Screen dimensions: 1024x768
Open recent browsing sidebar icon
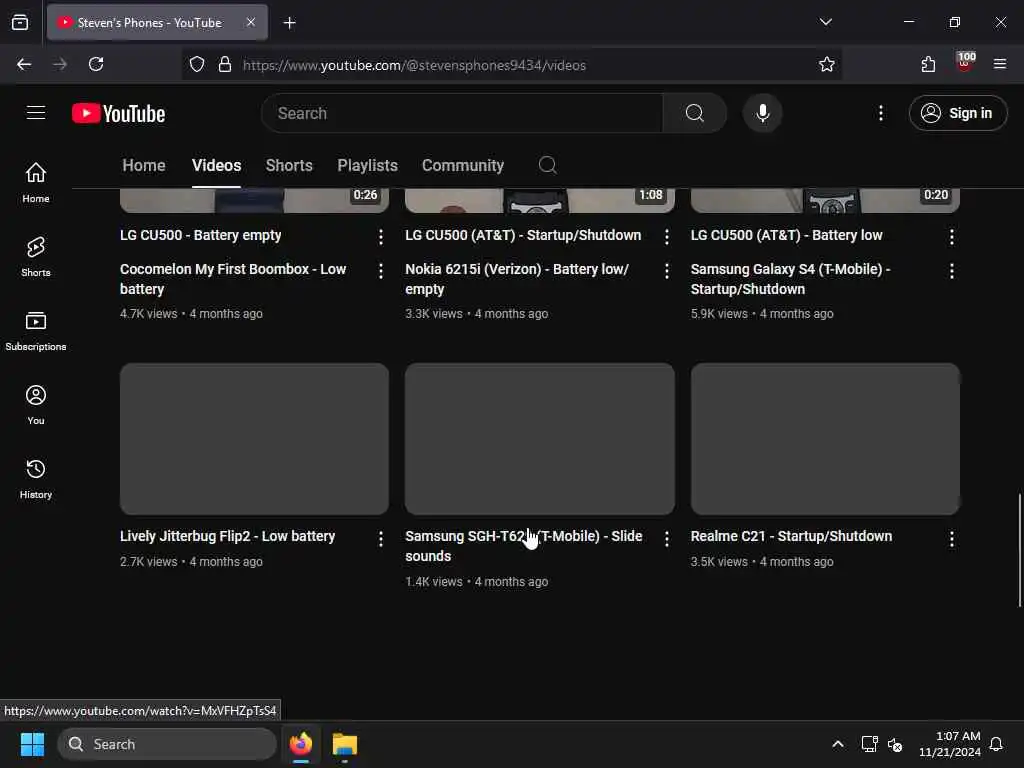(20, 22)
